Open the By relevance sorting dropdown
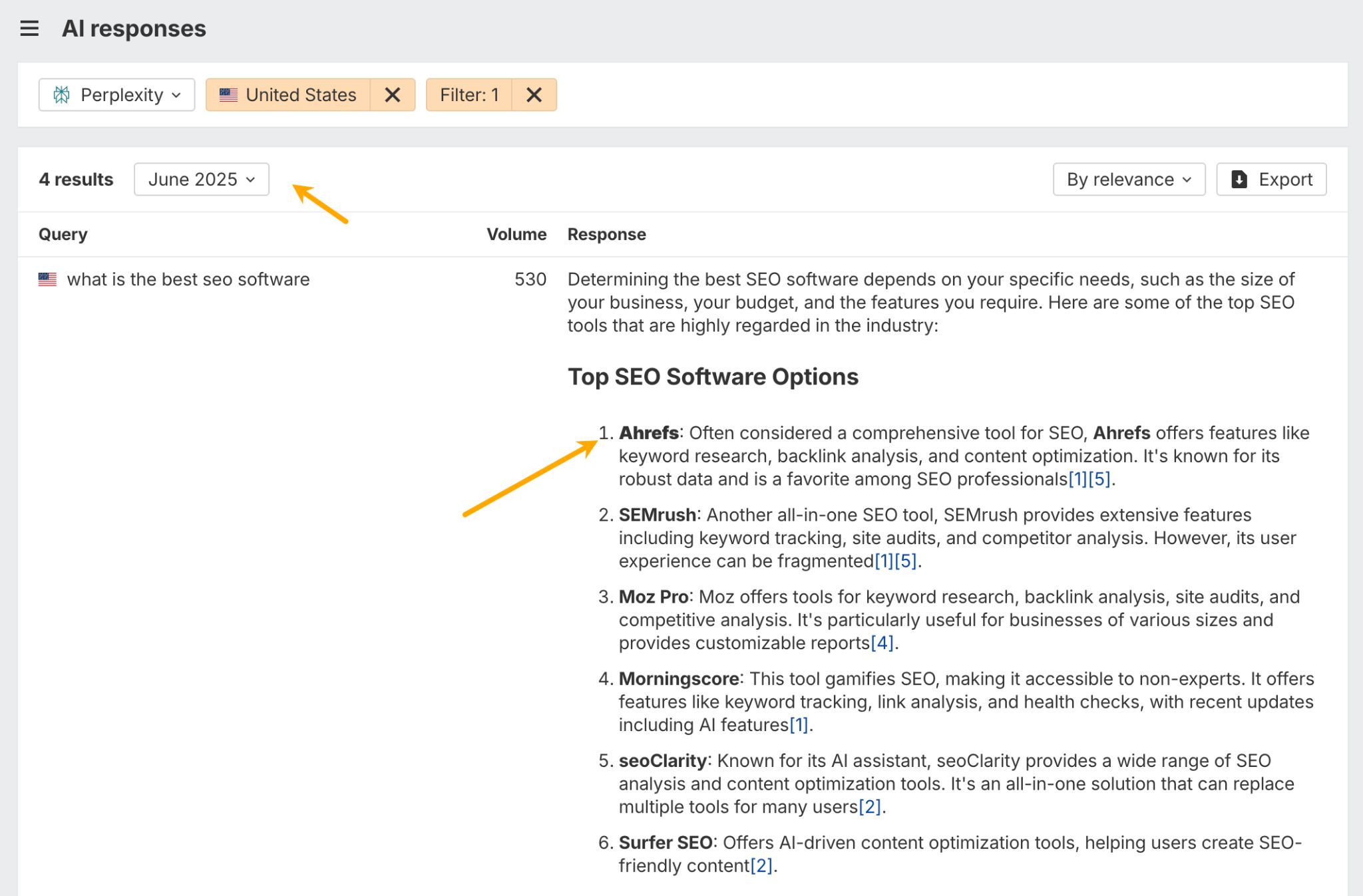Image resolution: width=1363 pixels, height=896 pixels. coord(1128,179)
